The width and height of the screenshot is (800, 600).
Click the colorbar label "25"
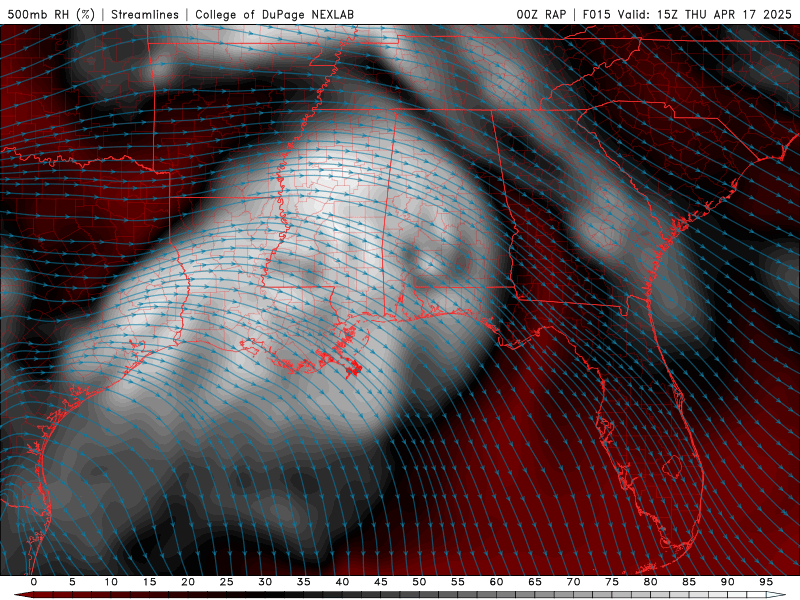click(x=227, y=582)
